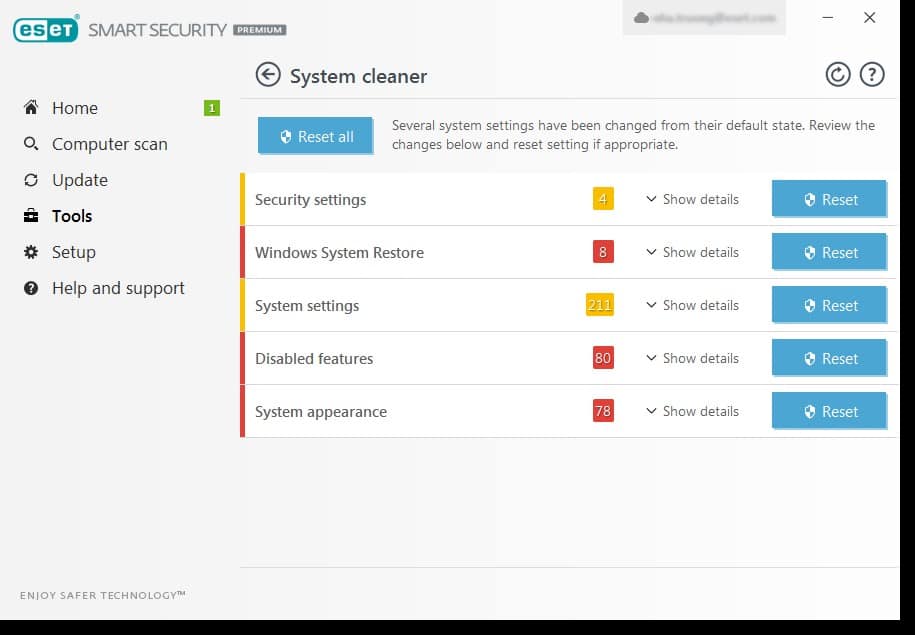
Task: Click the Computer scan magnifier icon
Action: pyautogui.click(x=31, y=144)
